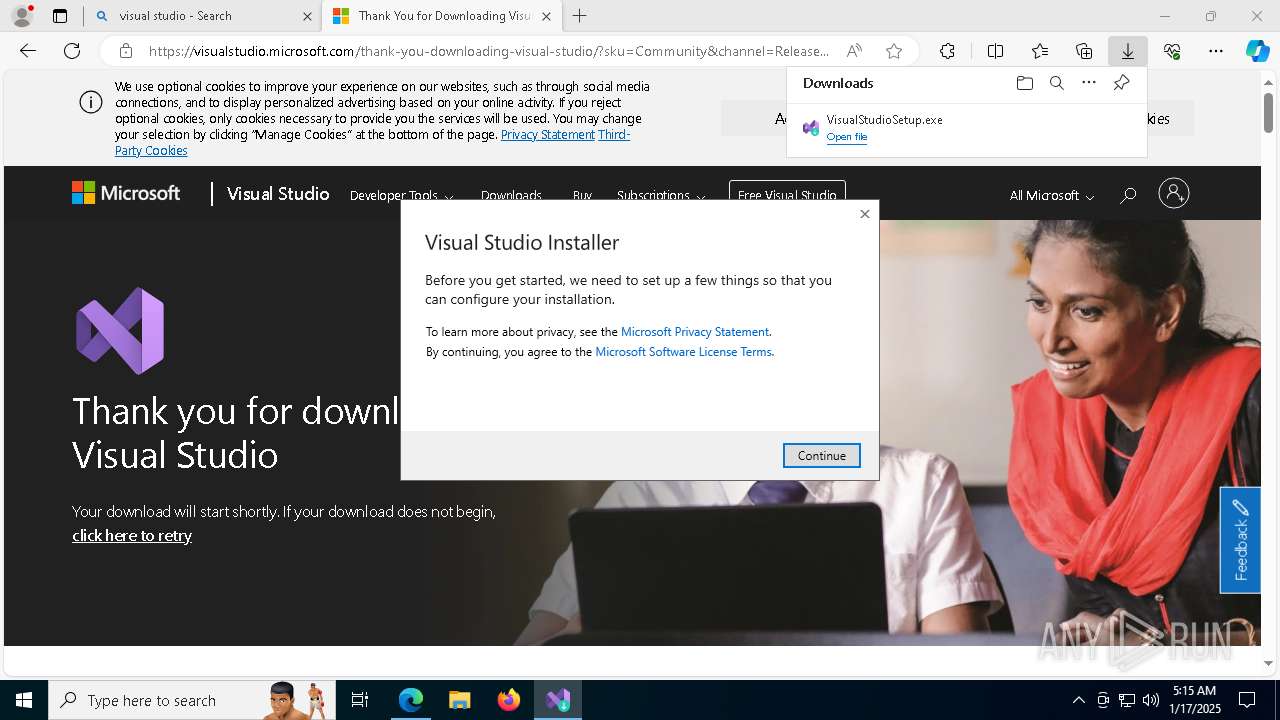Refresh the page with the reload icon
Screen dimensions: 1280x720
(72, 51)
